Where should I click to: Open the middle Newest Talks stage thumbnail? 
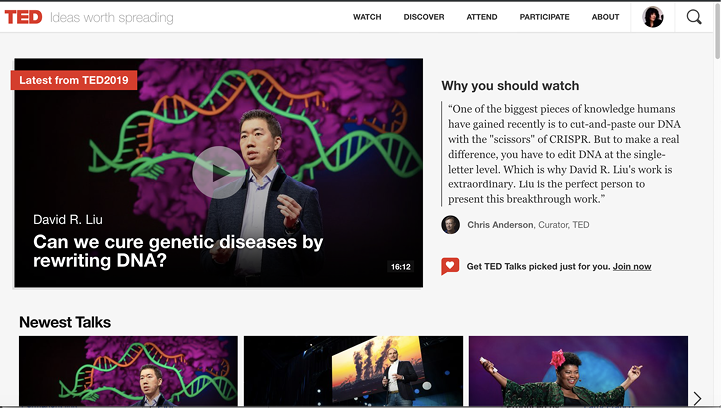click(353, 371)
